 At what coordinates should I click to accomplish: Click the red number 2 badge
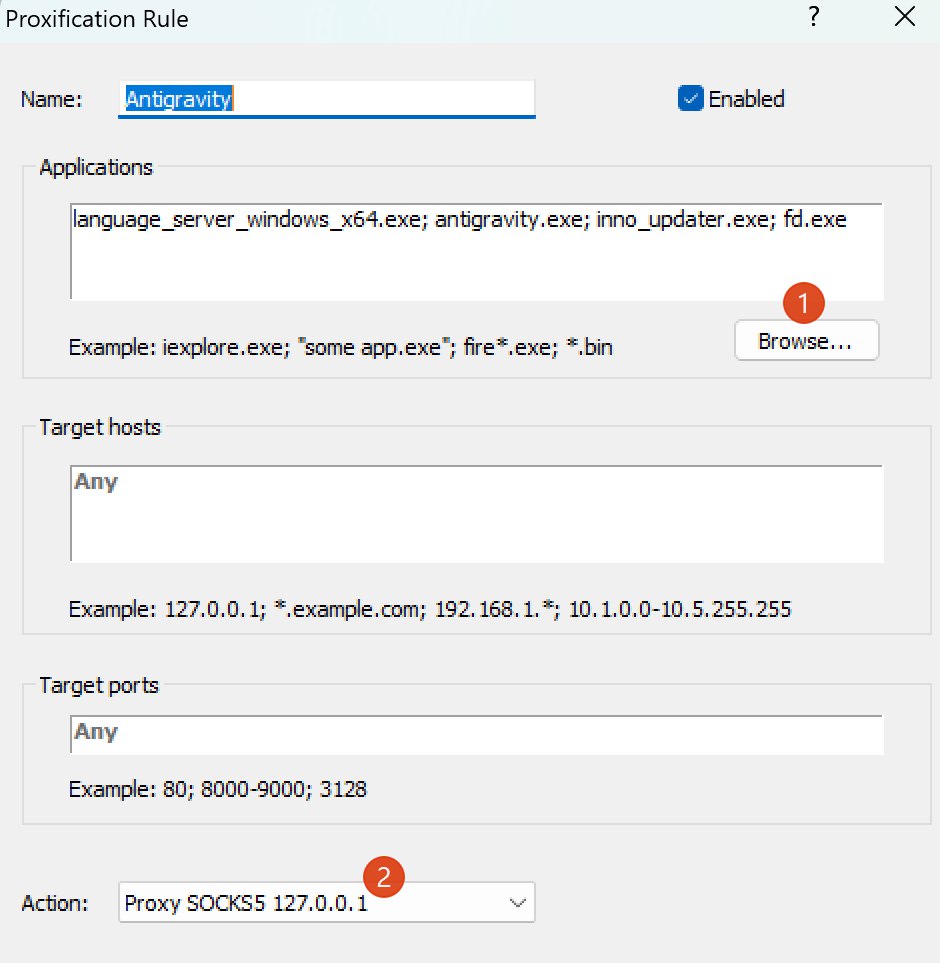point(384,878)
